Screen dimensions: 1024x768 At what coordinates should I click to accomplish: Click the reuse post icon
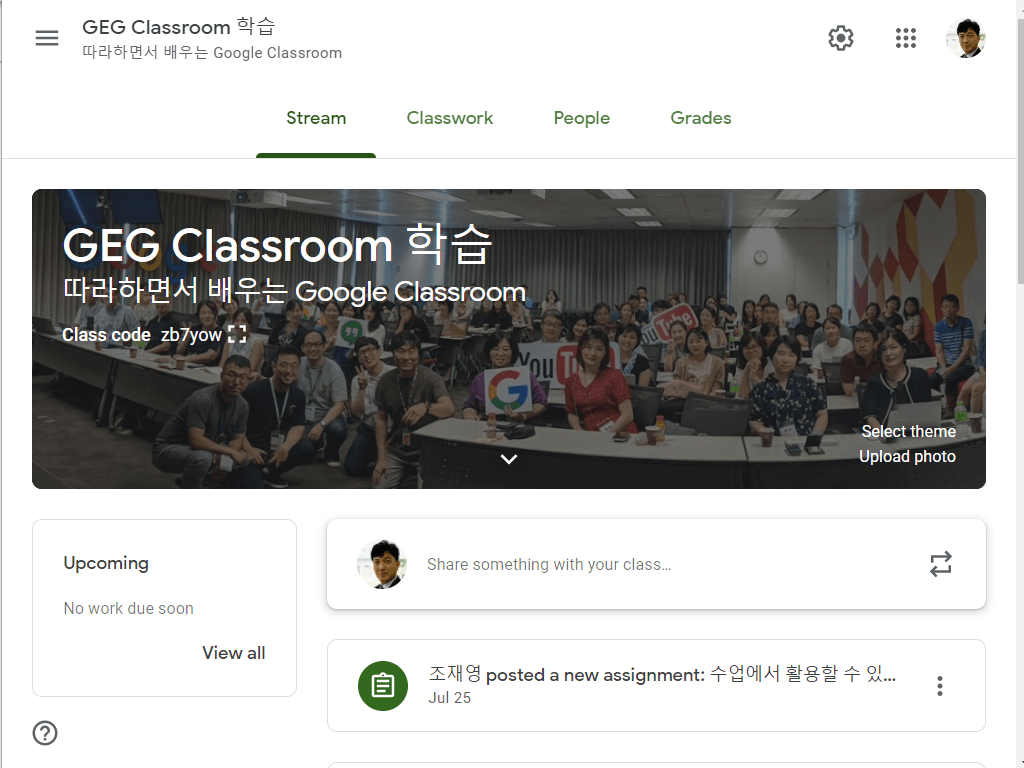coord(940,564)
